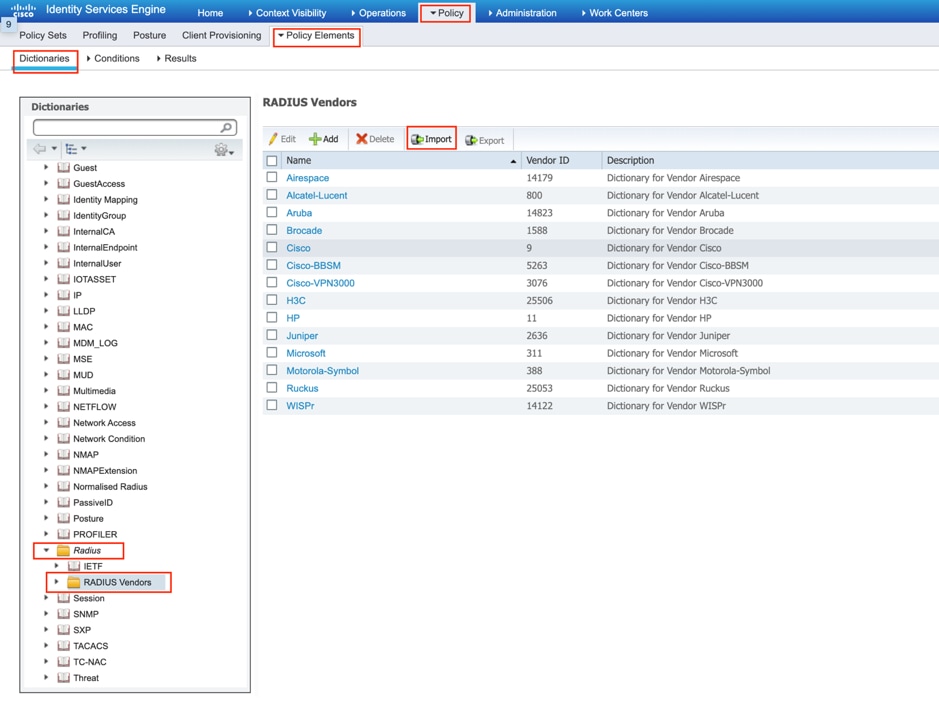The height and width of the screenshot is (716, 939).
Task: Open the Policy Elements dropdown menu
Action: (x=316, y=36)
